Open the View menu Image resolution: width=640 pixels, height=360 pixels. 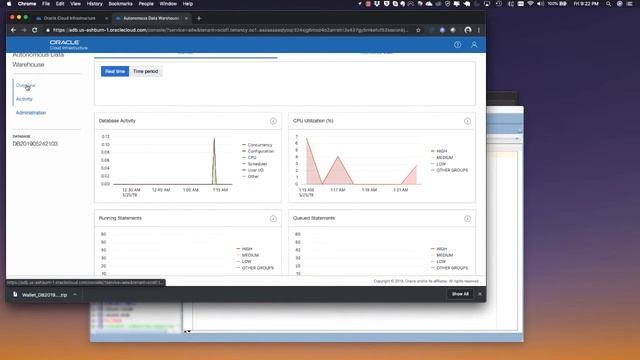click(76, 4)
